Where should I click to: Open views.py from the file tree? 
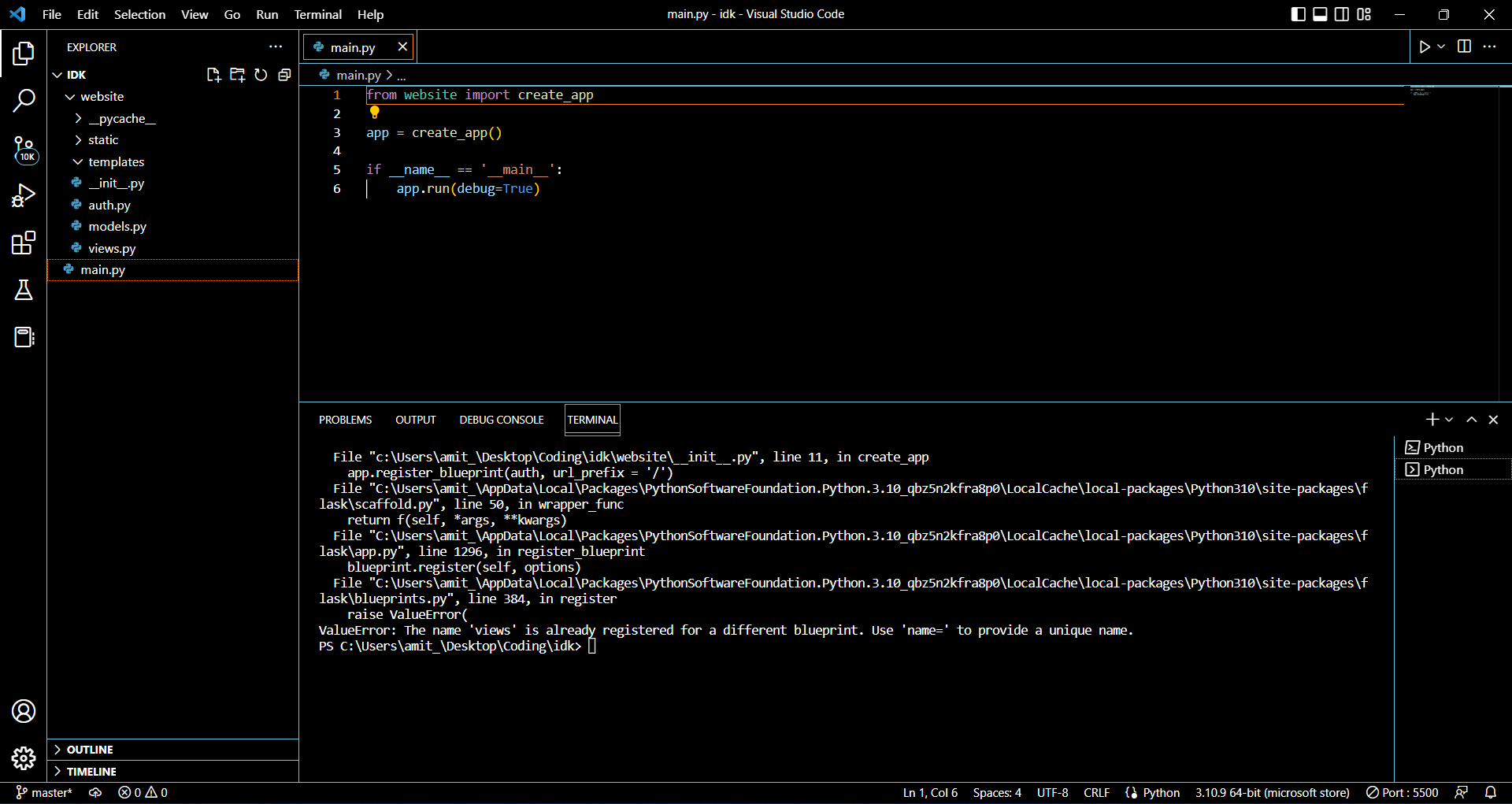pyautogui.click(x=112, y=248)
